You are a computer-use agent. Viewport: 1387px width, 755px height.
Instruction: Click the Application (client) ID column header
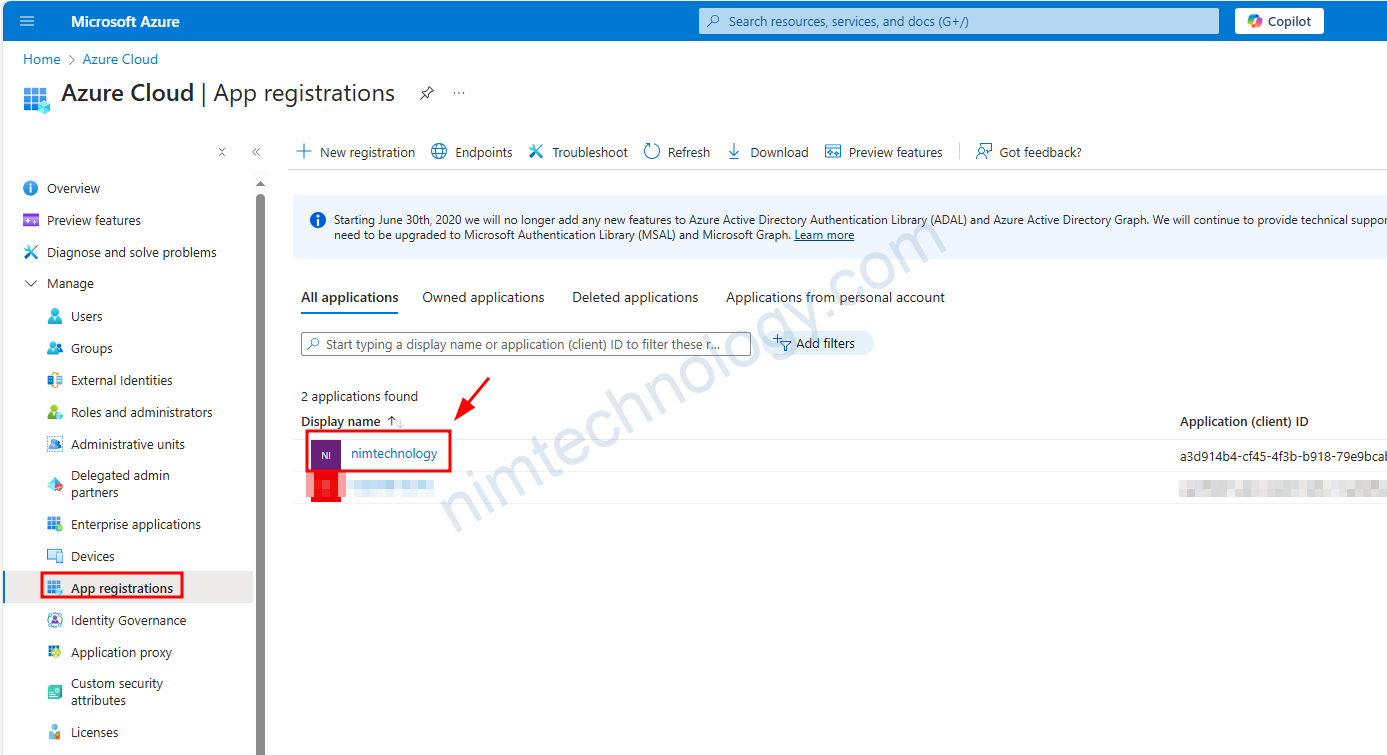[1244, 422]
